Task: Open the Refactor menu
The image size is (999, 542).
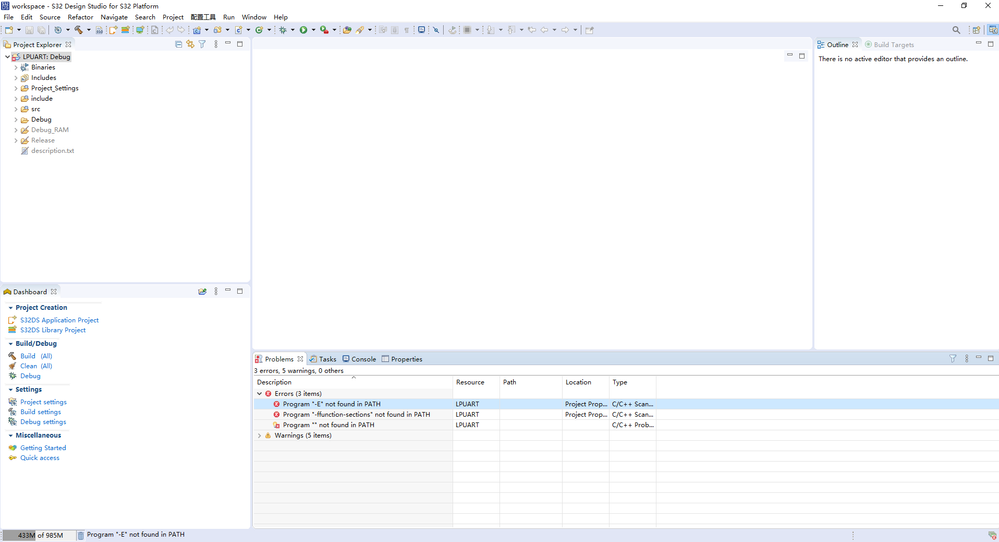Action: [x=80, y=17]
